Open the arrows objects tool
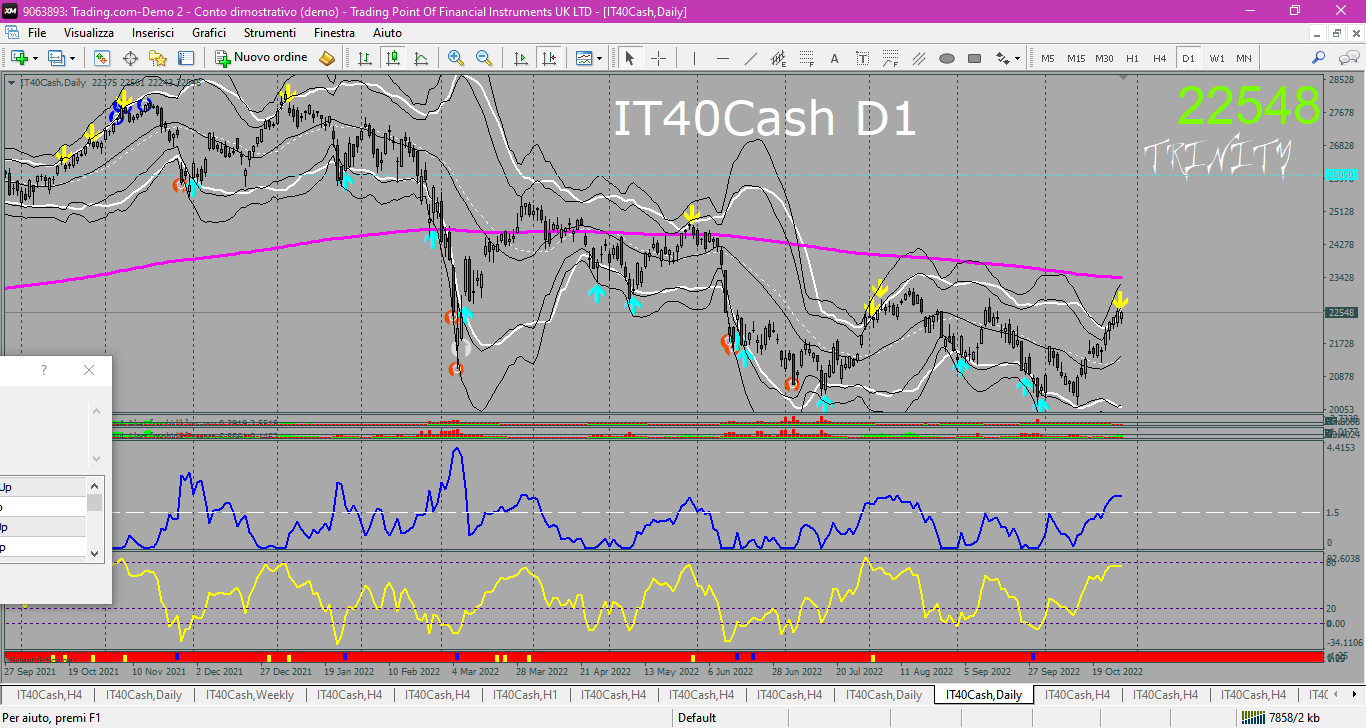The height and width of the screenshot is (728, 1366). pos(1002,58)
